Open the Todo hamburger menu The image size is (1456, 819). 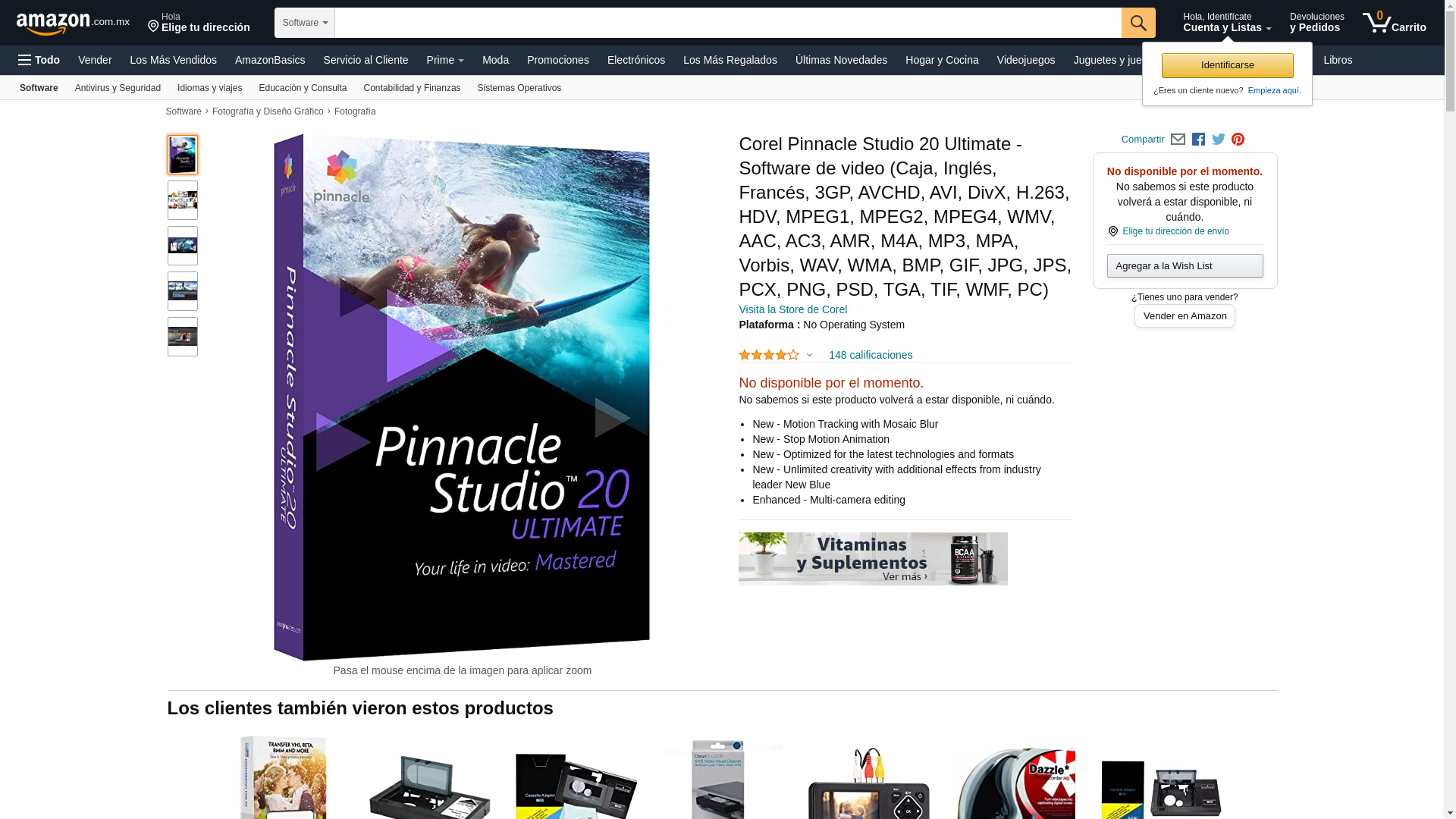click(x=39, y=60)
